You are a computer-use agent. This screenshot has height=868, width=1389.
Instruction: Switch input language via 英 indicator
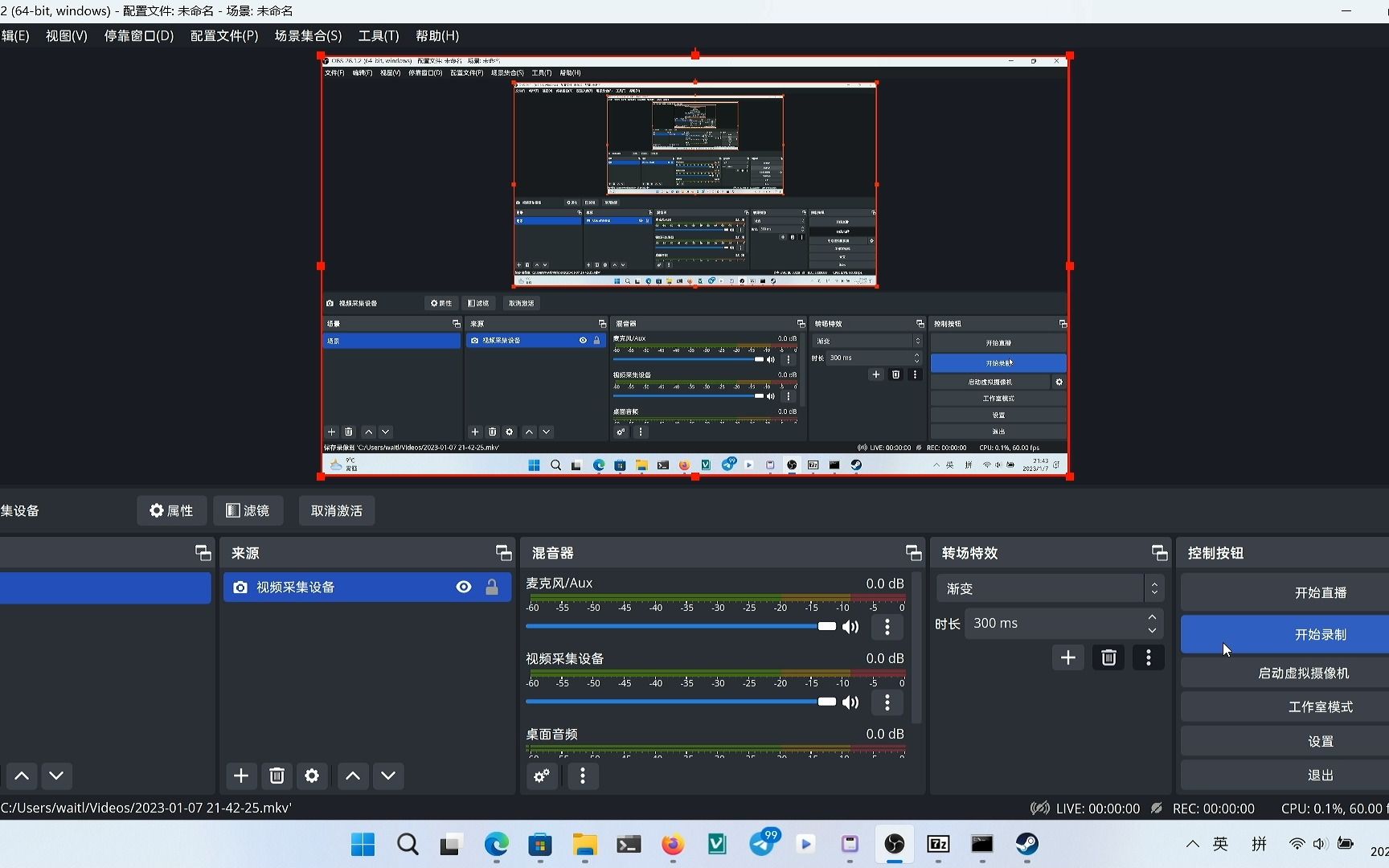tap(1221, 844)
